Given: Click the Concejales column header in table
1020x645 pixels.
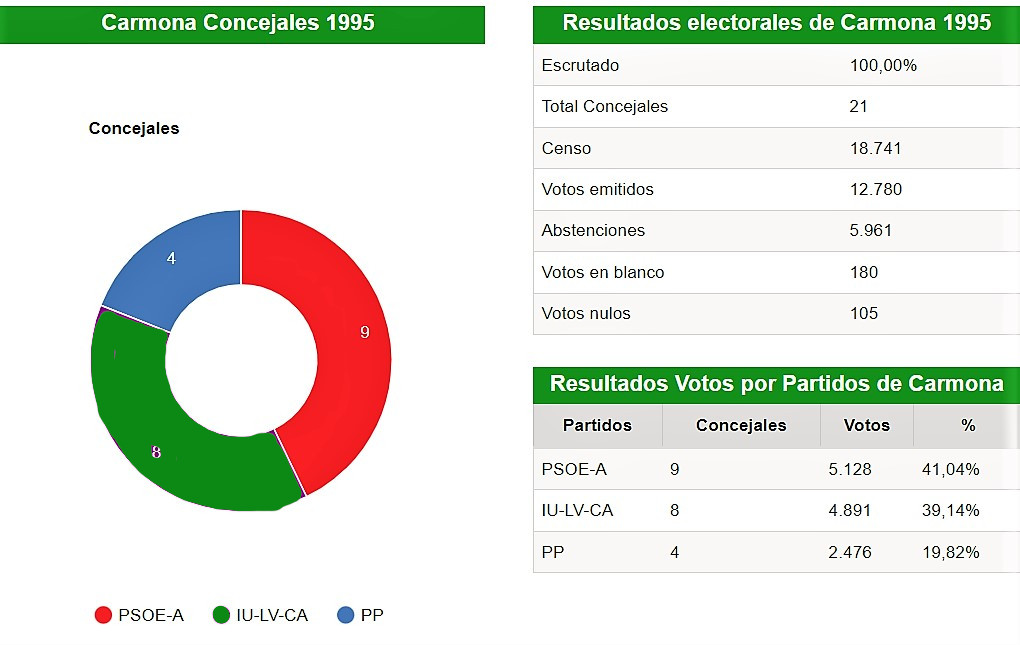Looking at the screenshot, I should pyautogui.click(x=742, y=425).
